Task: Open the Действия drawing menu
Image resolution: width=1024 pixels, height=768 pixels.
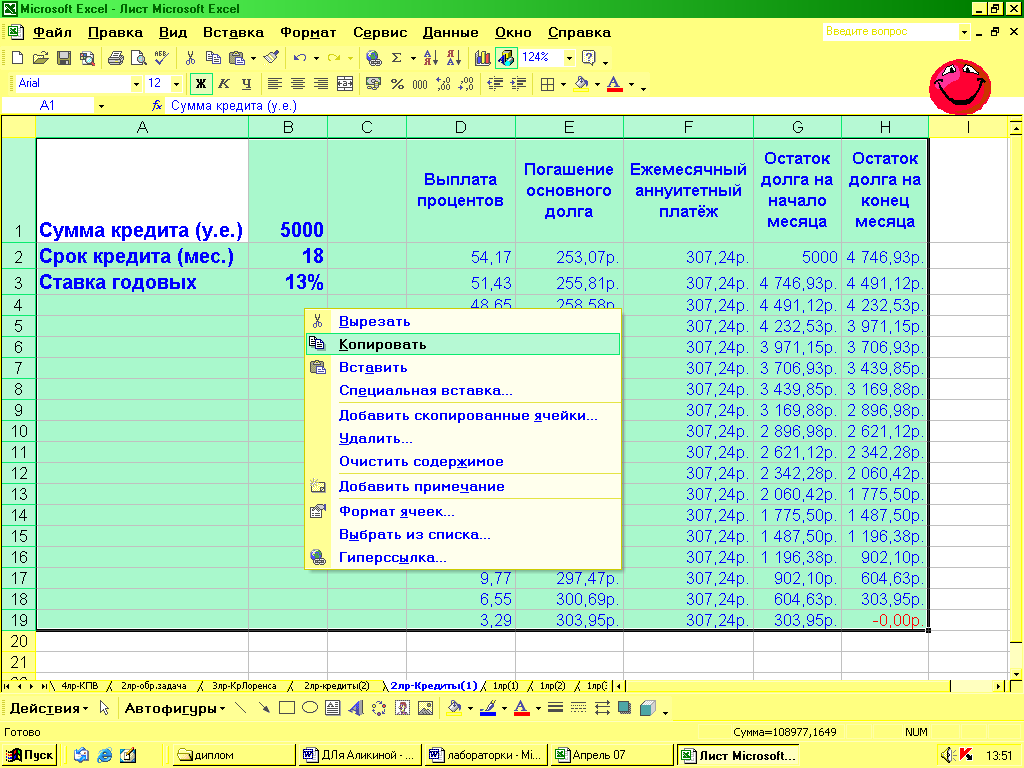Action: tap(48, 709)
